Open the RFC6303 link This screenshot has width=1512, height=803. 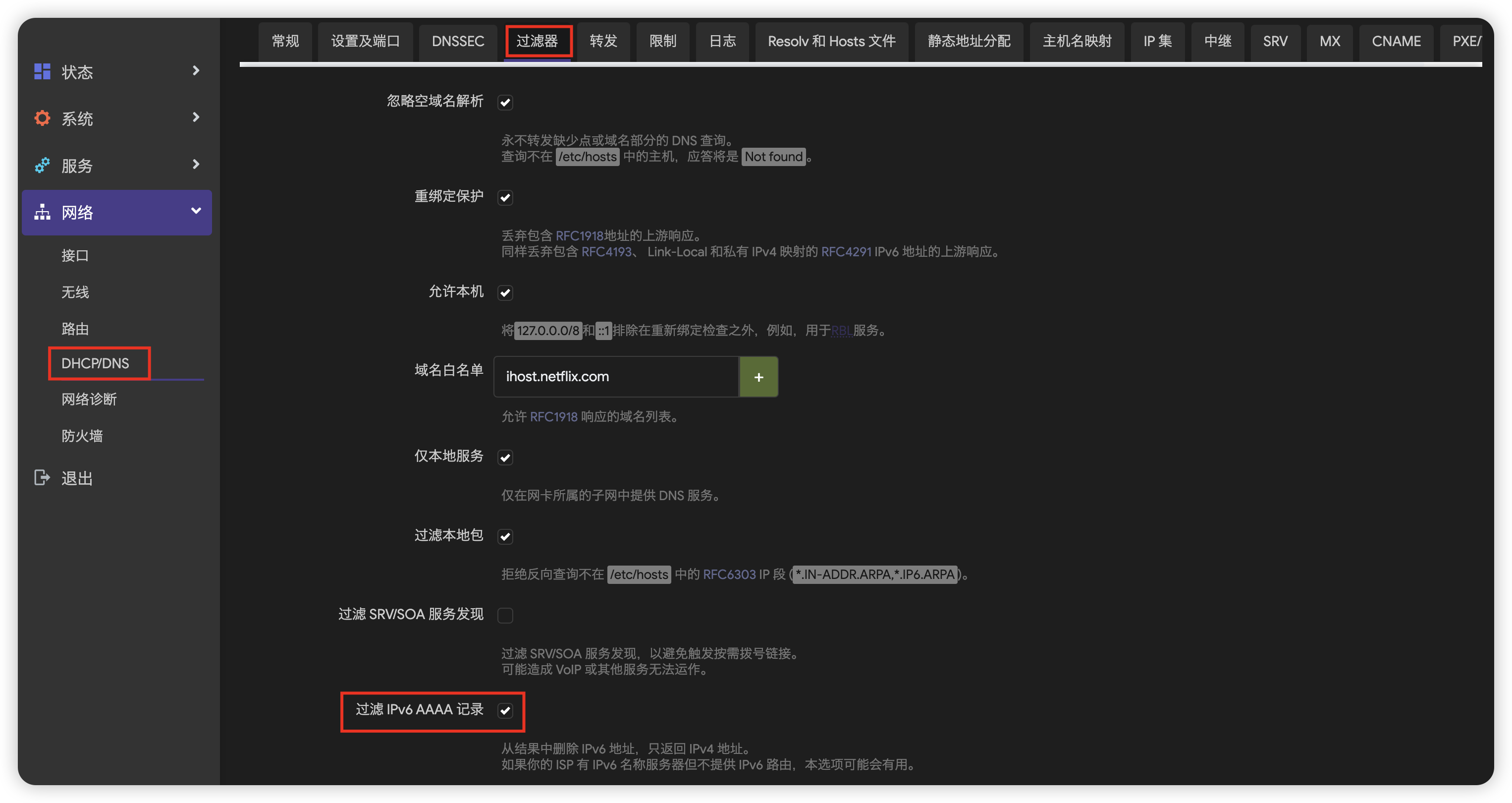click(729, 574)
